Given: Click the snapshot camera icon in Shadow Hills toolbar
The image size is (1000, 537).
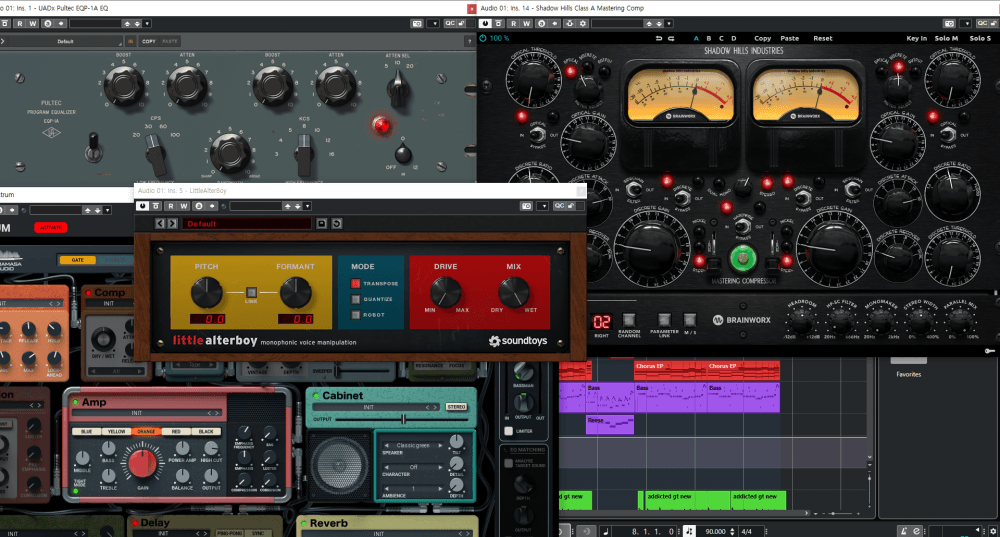Looking at the screenshot, I should point(950,24).
